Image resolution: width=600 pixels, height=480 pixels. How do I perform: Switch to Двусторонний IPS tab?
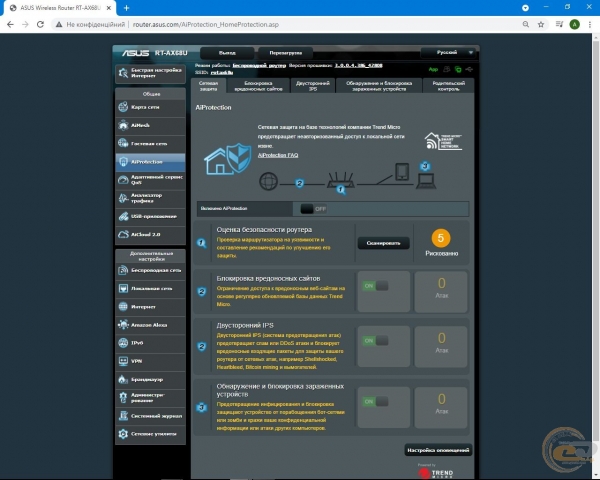click(313, 86)
